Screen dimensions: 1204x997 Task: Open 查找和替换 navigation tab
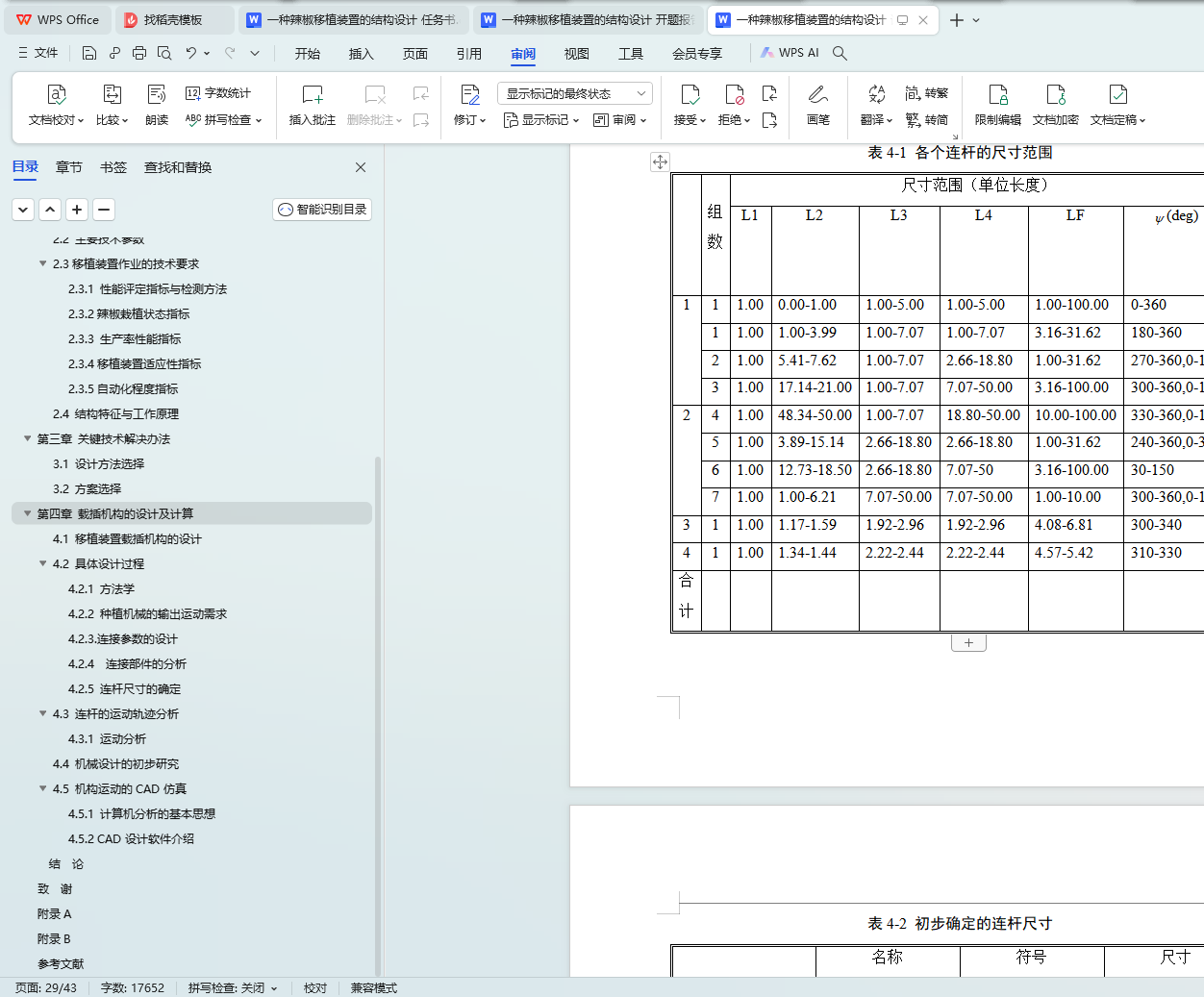coord(178,167)
